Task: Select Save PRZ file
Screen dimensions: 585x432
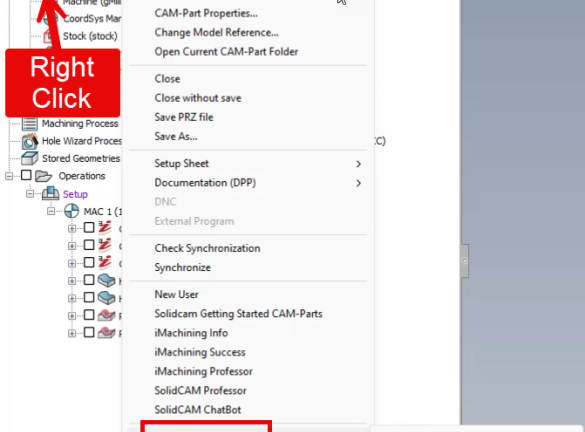Action: pyautogui.click(x=184, y=117)
